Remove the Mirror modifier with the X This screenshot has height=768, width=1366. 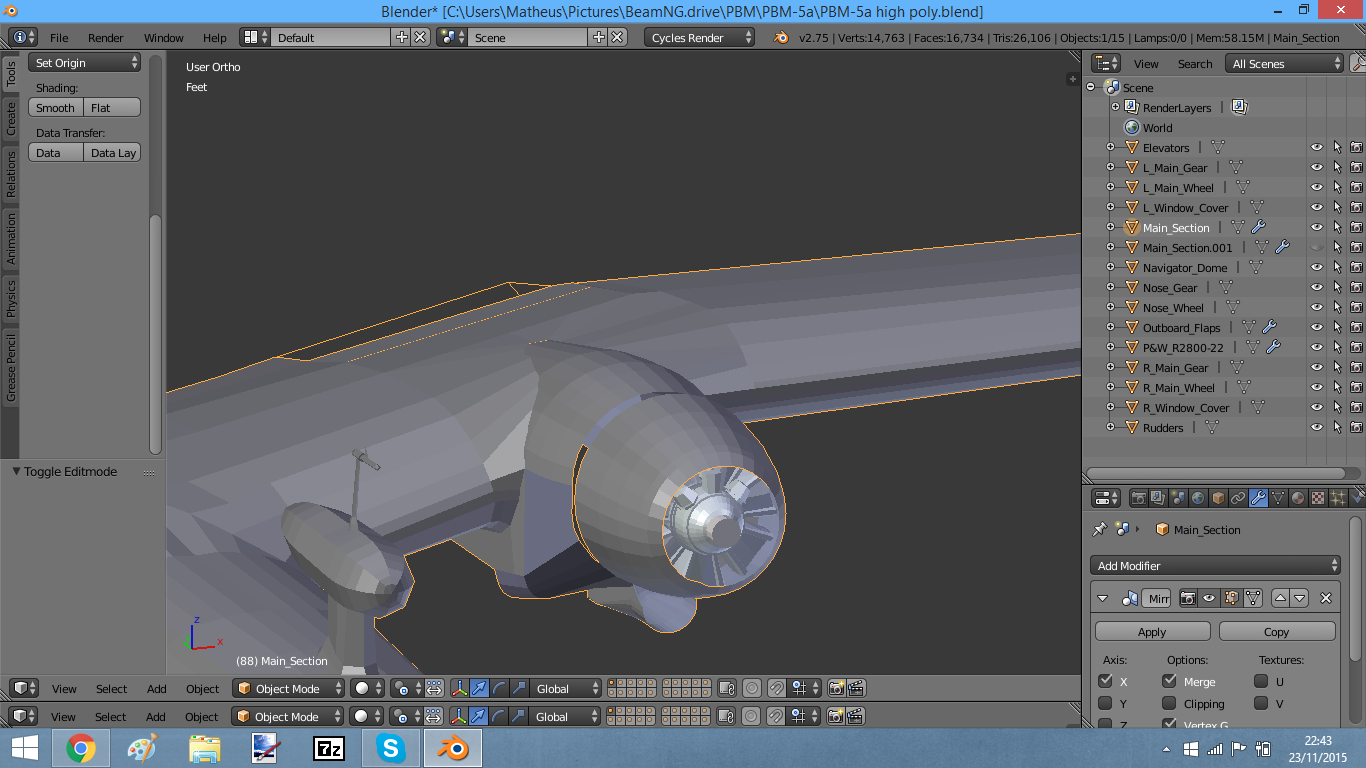click(x=1326, y=598)
